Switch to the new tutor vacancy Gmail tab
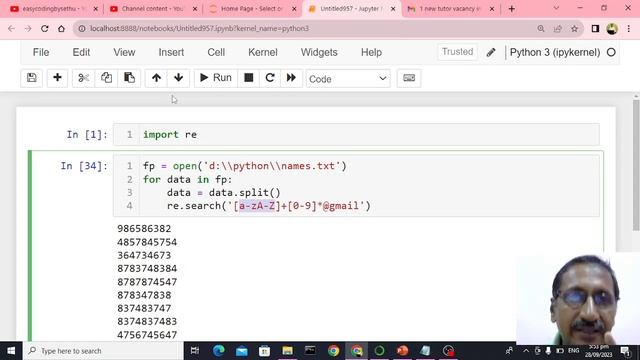Image resolution: width=640 pixels, height=360 pixels. [x=450, y=9]
